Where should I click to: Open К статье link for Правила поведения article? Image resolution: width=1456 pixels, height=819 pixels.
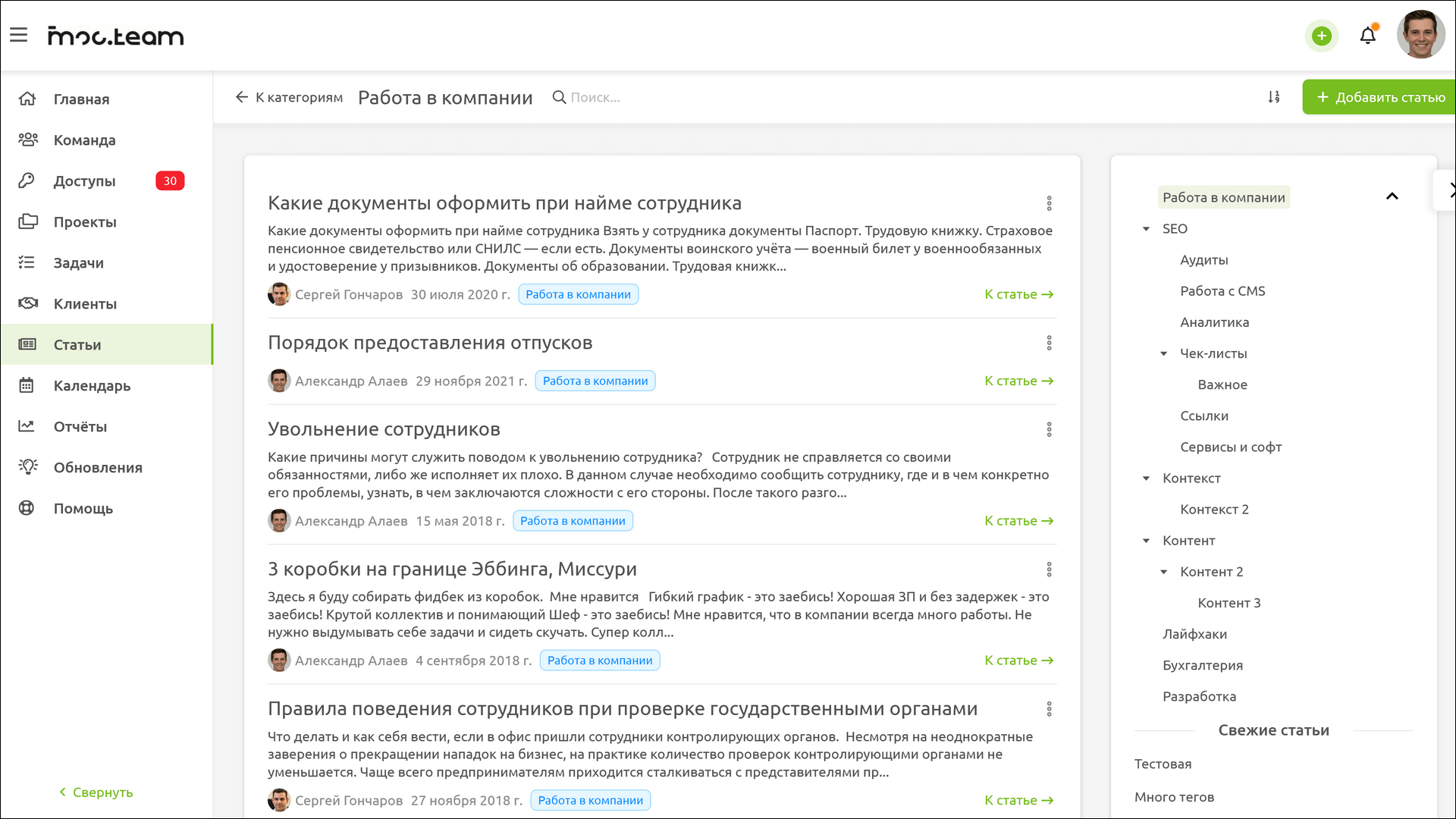coord(1019,800)
